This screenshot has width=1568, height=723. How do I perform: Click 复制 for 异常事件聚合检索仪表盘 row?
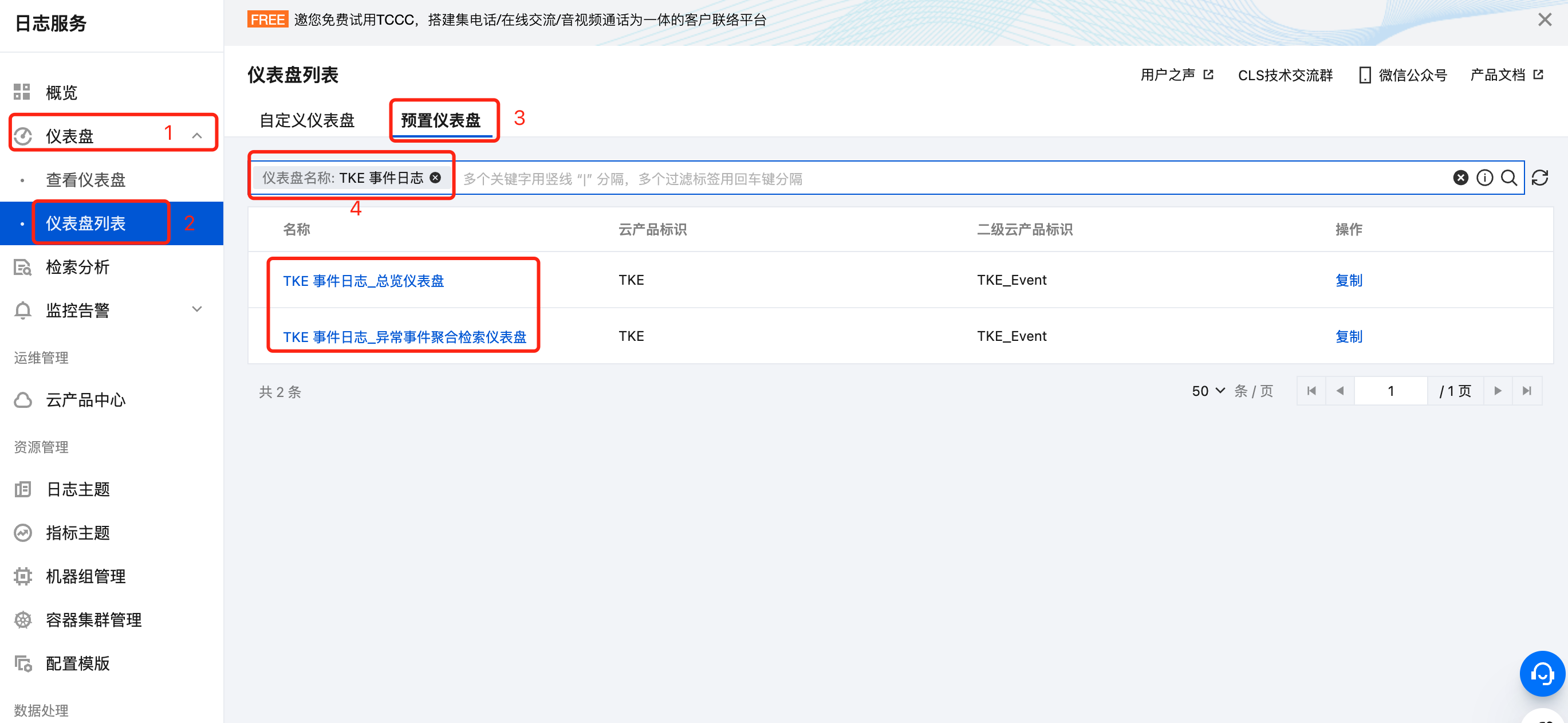pyautogui.click(x=1348, y=336)
